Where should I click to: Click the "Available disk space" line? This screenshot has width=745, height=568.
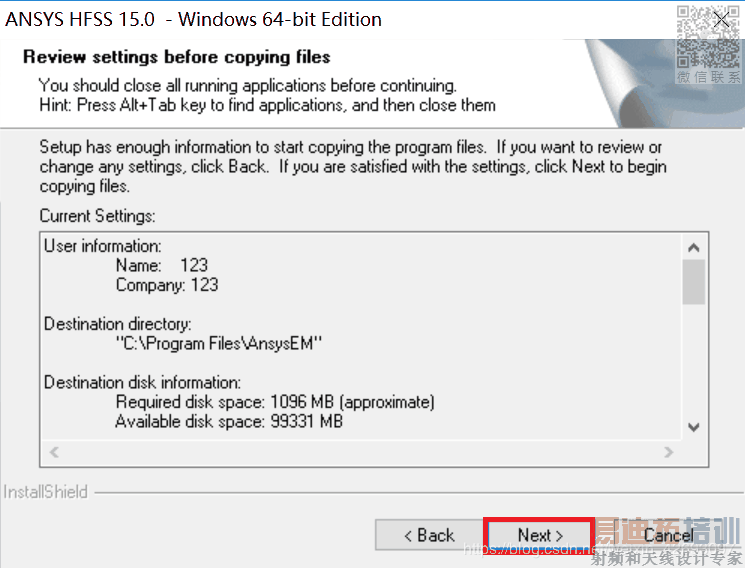229,422
